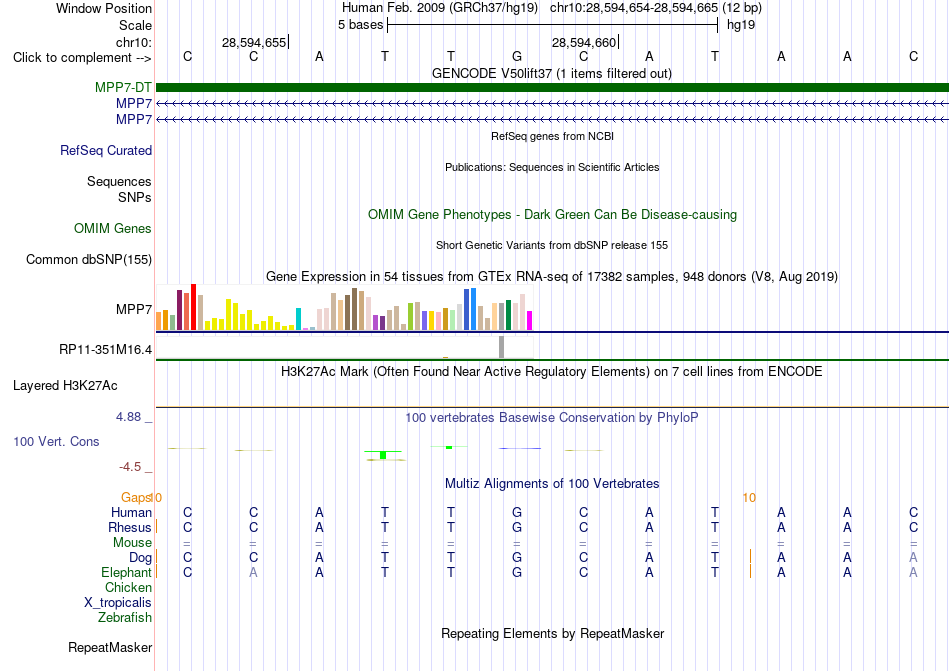
Task: Click the GENCODE V50lift37 track title
Action: point(552,73)
